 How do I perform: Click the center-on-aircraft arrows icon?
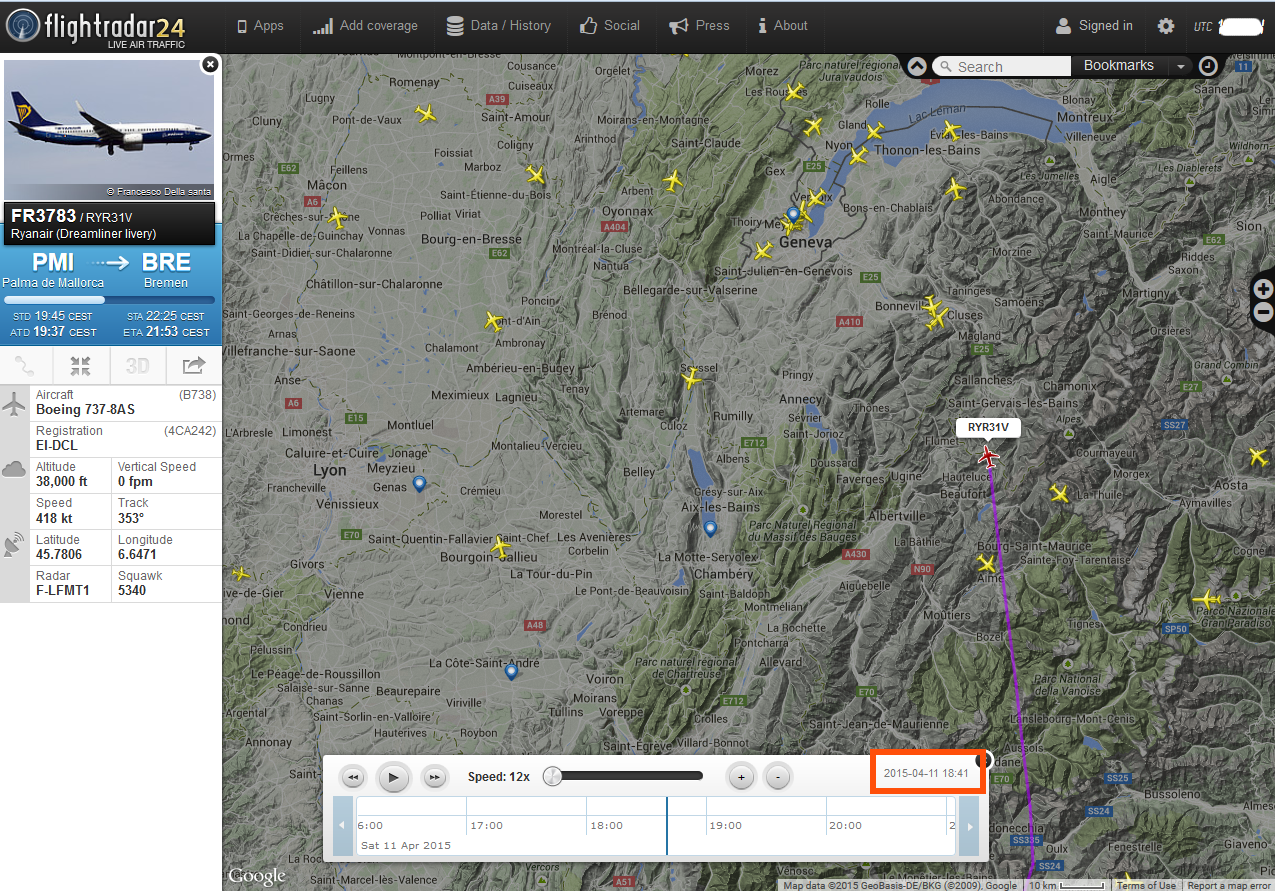pos(81,366)
